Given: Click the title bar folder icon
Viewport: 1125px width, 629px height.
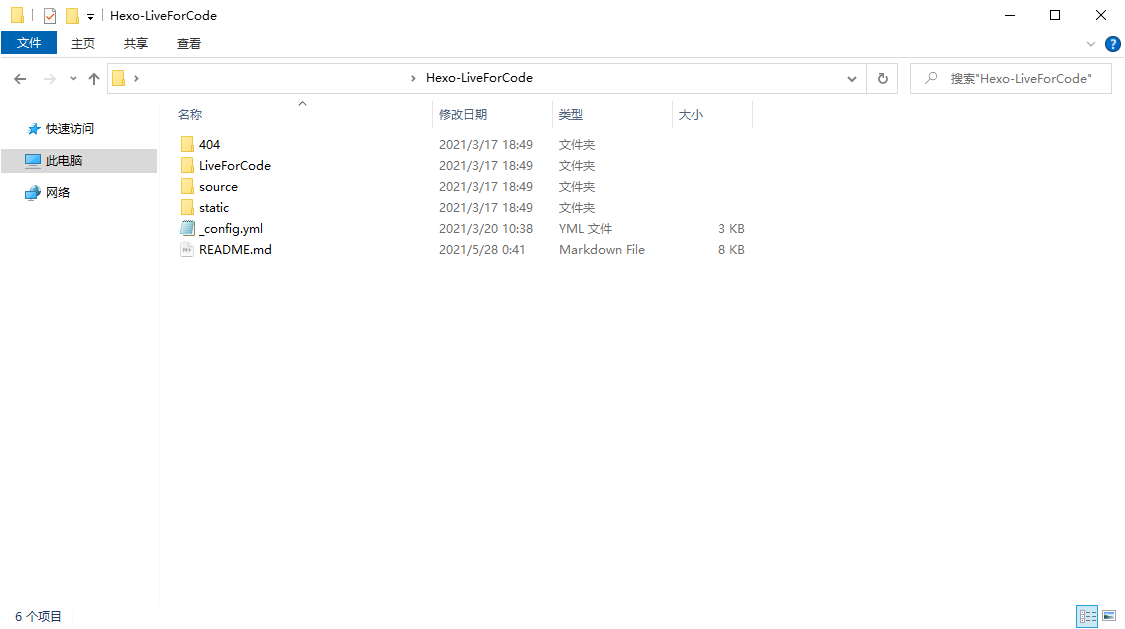Looking at the screenshot, I should [17, 15].
